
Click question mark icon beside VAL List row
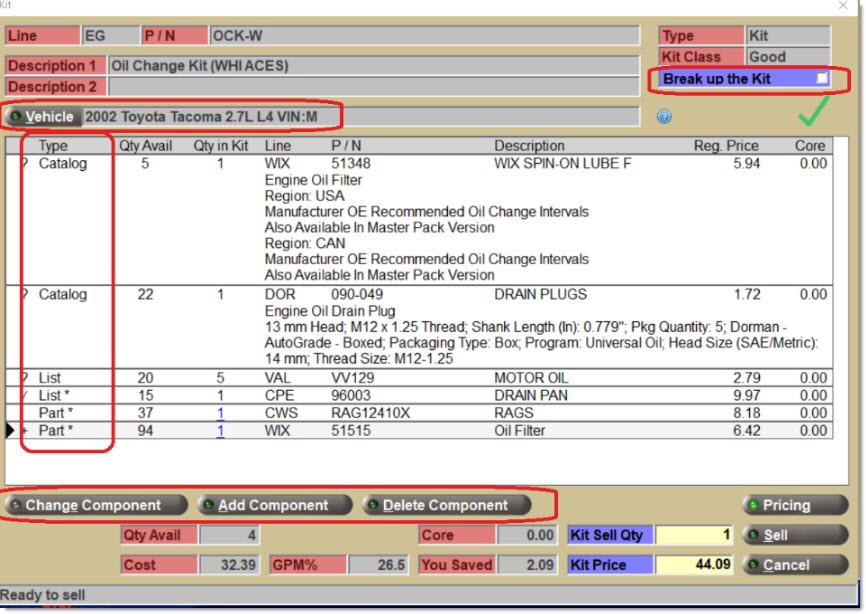[24, 378]
